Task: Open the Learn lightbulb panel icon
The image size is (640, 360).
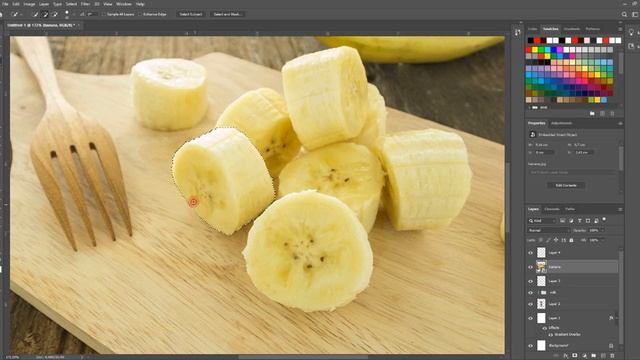Action: (x=631, y=32)
